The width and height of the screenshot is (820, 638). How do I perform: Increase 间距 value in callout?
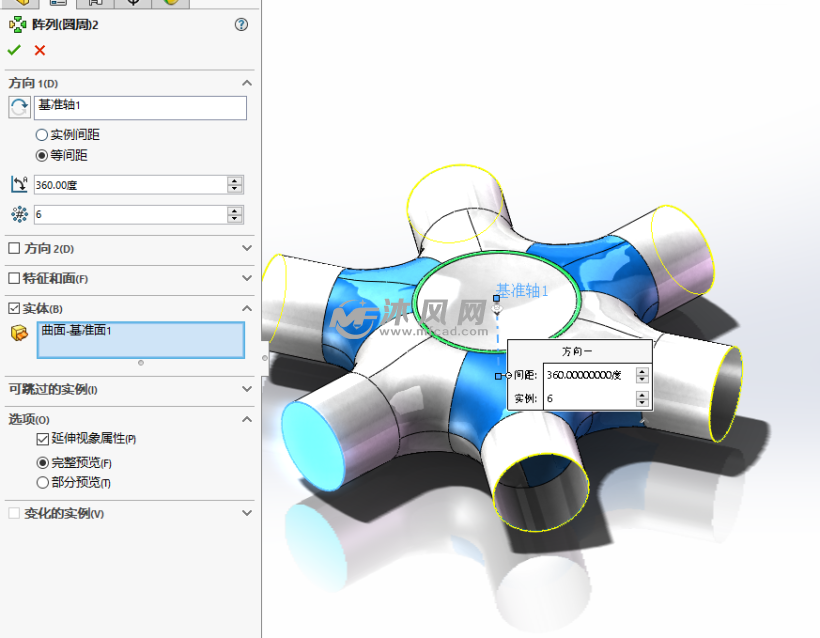pos(642,371)
